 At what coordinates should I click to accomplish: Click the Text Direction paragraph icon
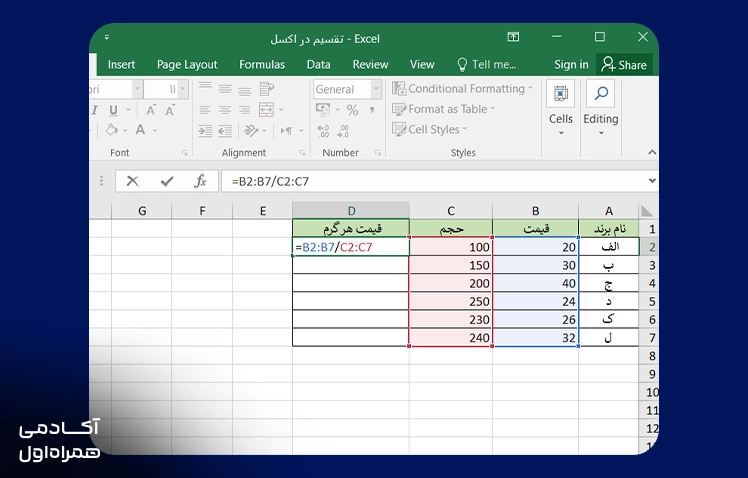click(286, 130)
